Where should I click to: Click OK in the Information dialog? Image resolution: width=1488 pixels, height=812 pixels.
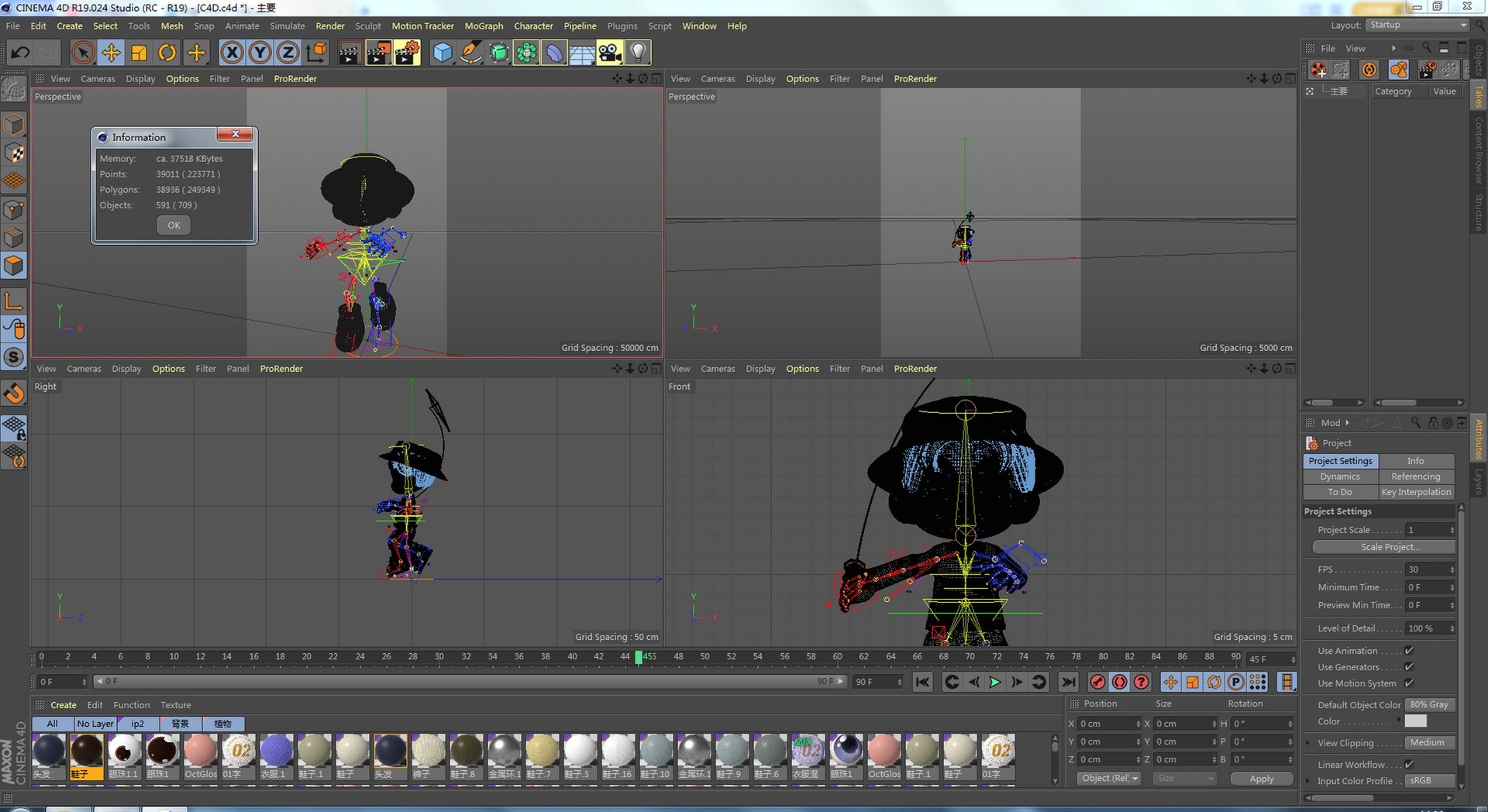click(174, 225)
